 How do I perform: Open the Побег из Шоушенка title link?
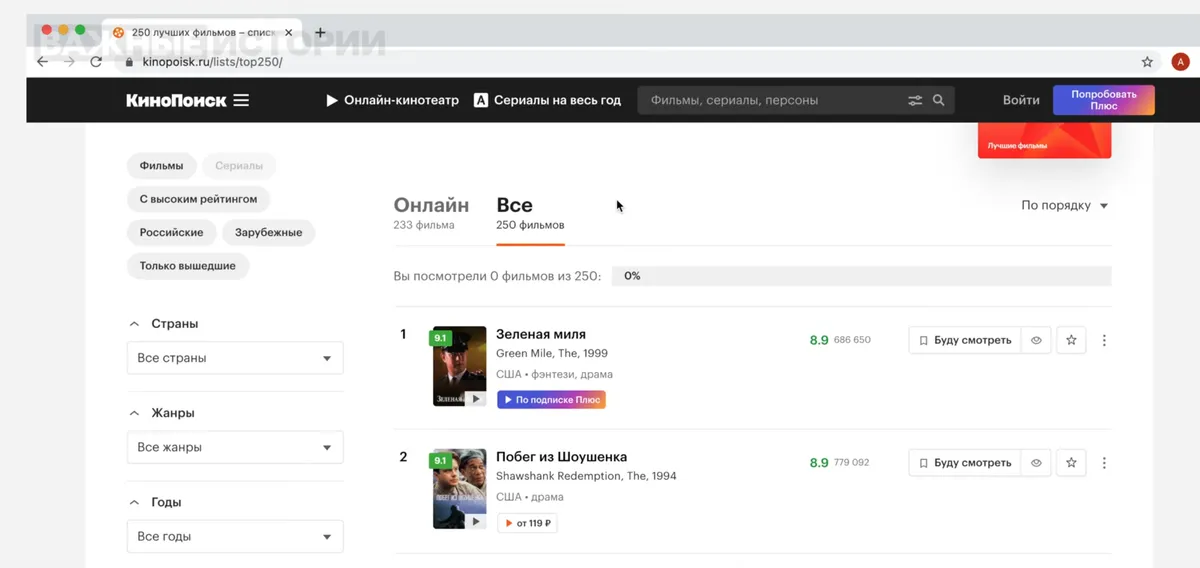pos(562,457)
